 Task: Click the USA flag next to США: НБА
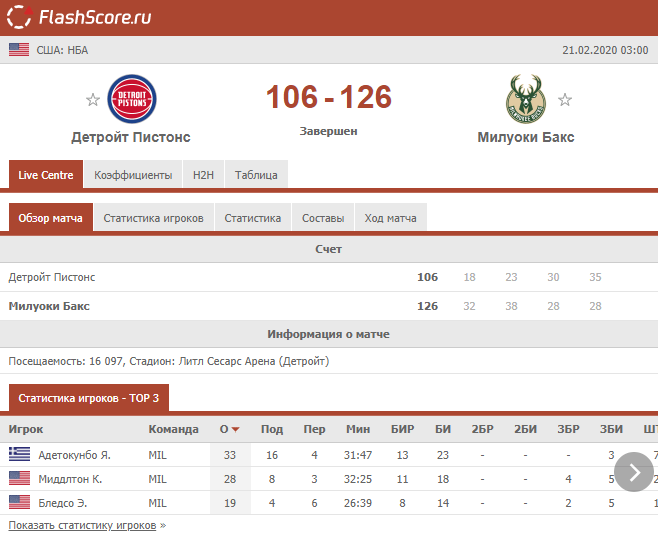(x=19, y=50)
